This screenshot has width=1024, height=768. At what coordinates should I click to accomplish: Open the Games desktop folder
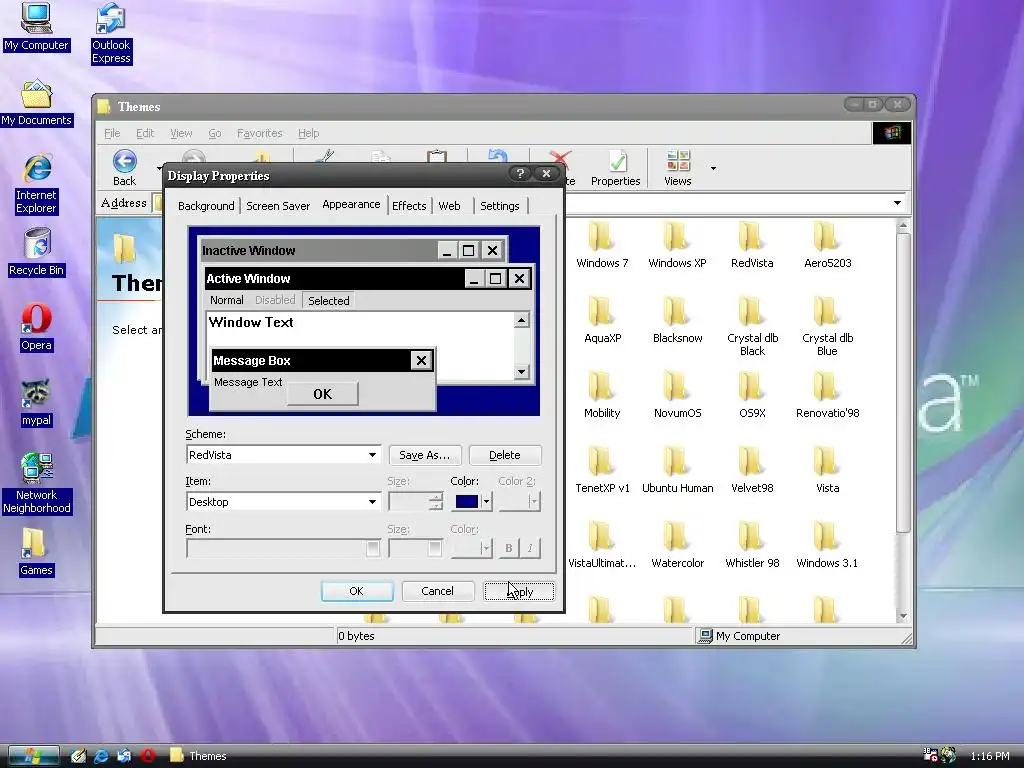[x=36, y=552]
